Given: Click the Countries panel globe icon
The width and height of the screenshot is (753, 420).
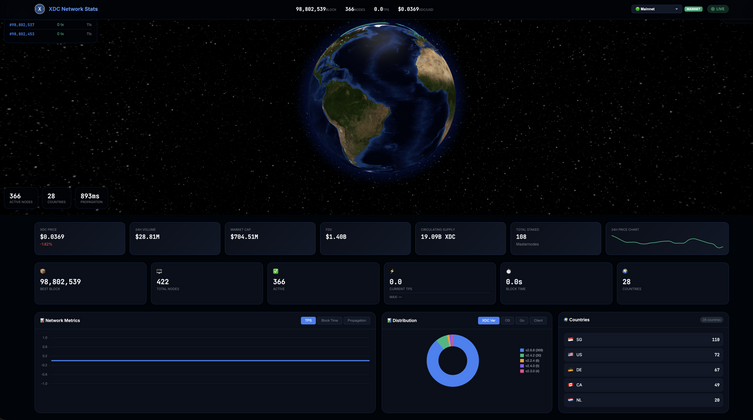Looking at the screenshot, I should 566,320.
